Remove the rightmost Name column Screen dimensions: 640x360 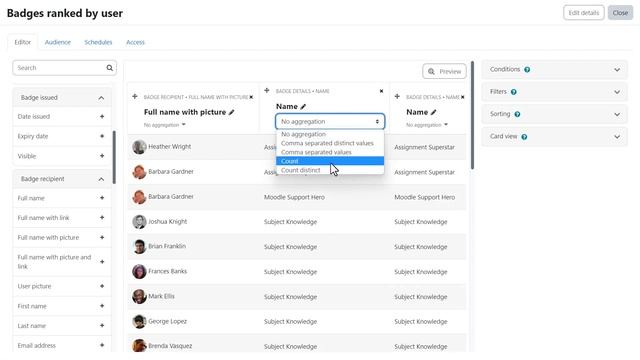coord(462,97)
